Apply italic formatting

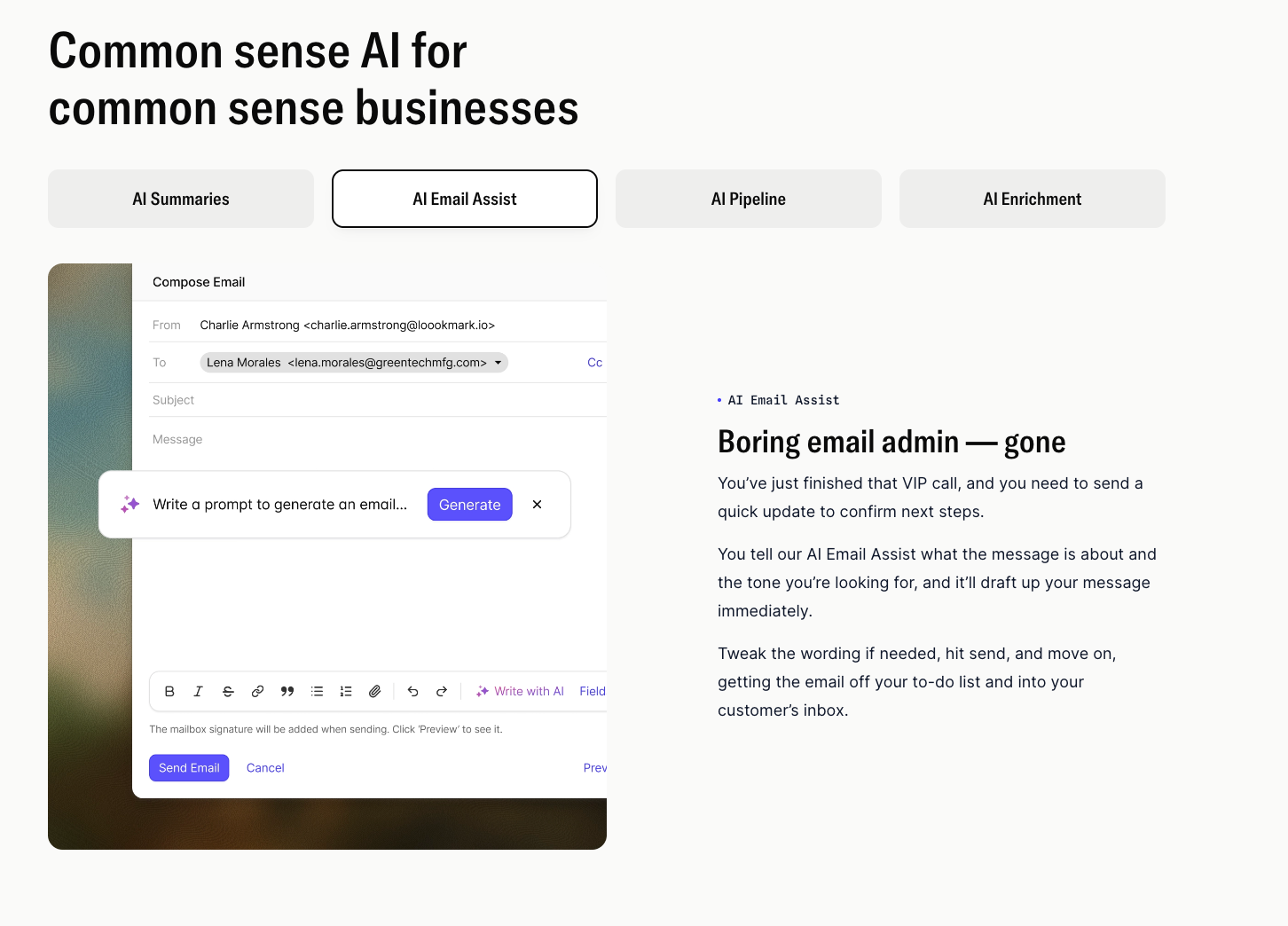point(198,691)
